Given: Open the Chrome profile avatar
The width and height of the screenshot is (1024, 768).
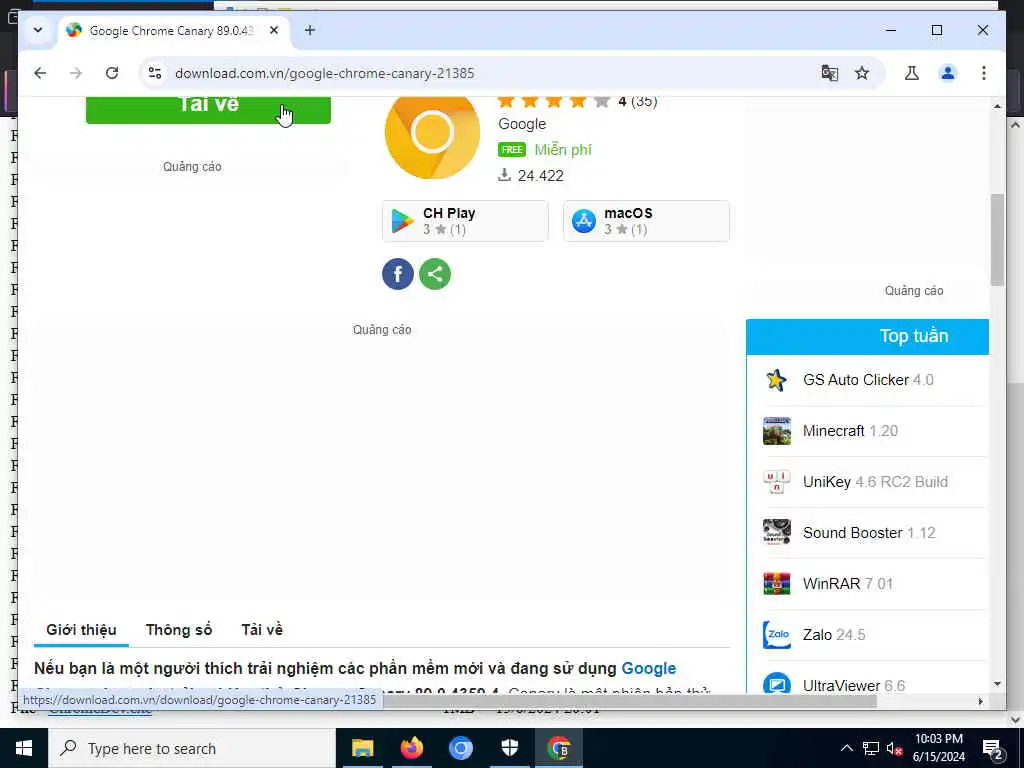Looking at the screenshot, I should (948, 73).
